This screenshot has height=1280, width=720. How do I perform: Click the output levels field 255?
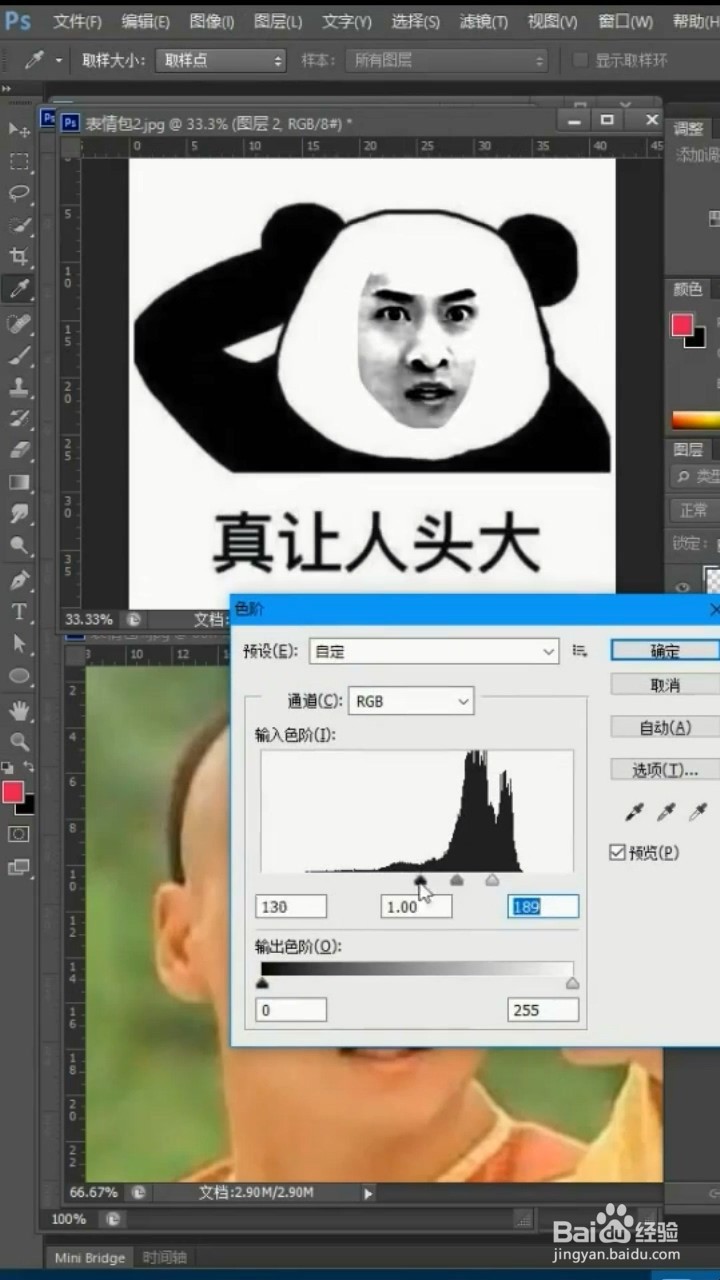[x=543, y=1010]
